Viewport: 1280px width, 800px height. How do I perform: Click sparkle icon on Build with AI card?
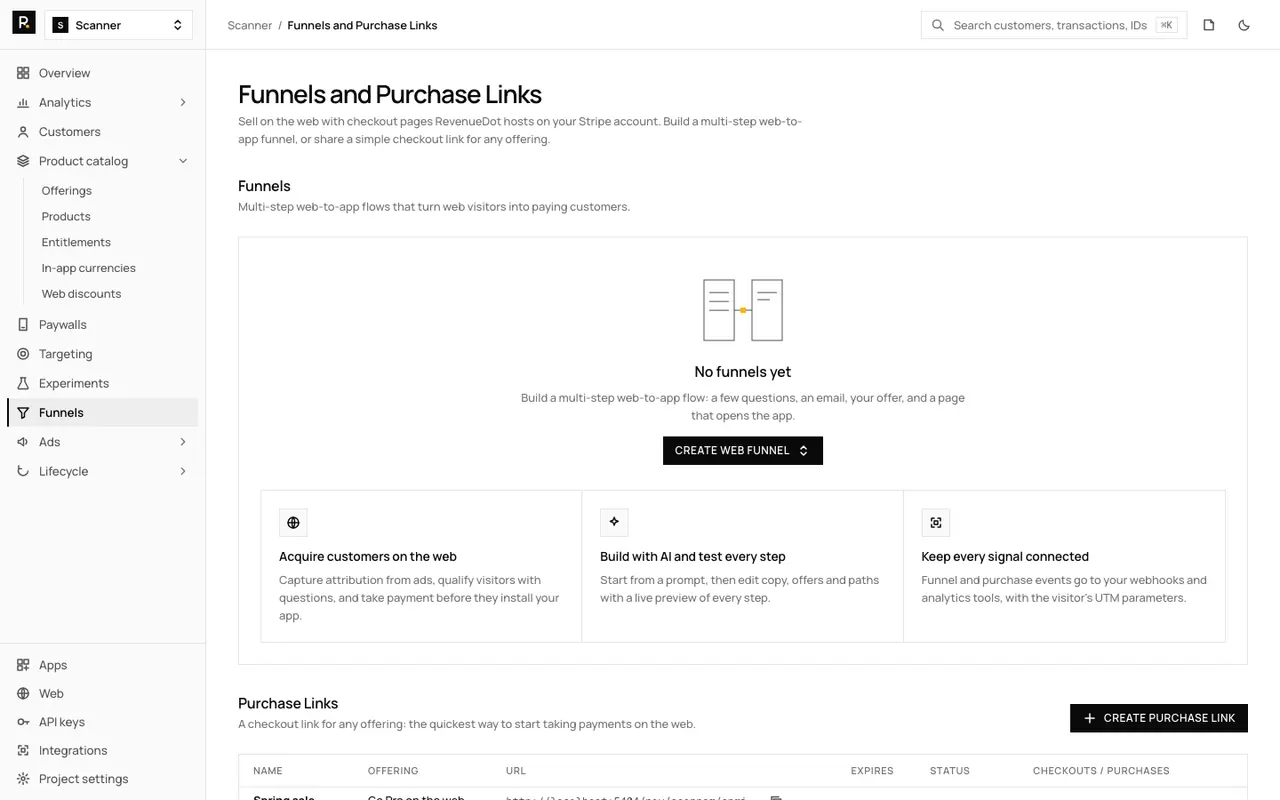[614, 523]
